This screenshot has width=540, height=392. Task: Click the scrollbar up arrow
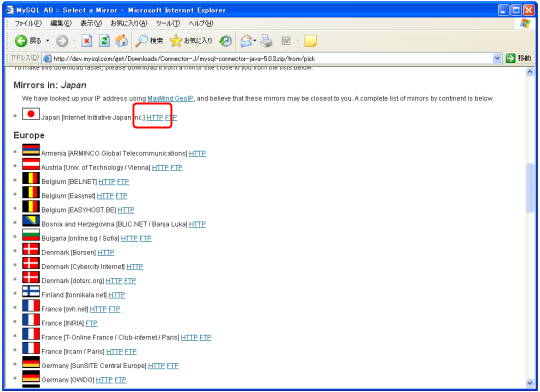click(x=530, y=72)
